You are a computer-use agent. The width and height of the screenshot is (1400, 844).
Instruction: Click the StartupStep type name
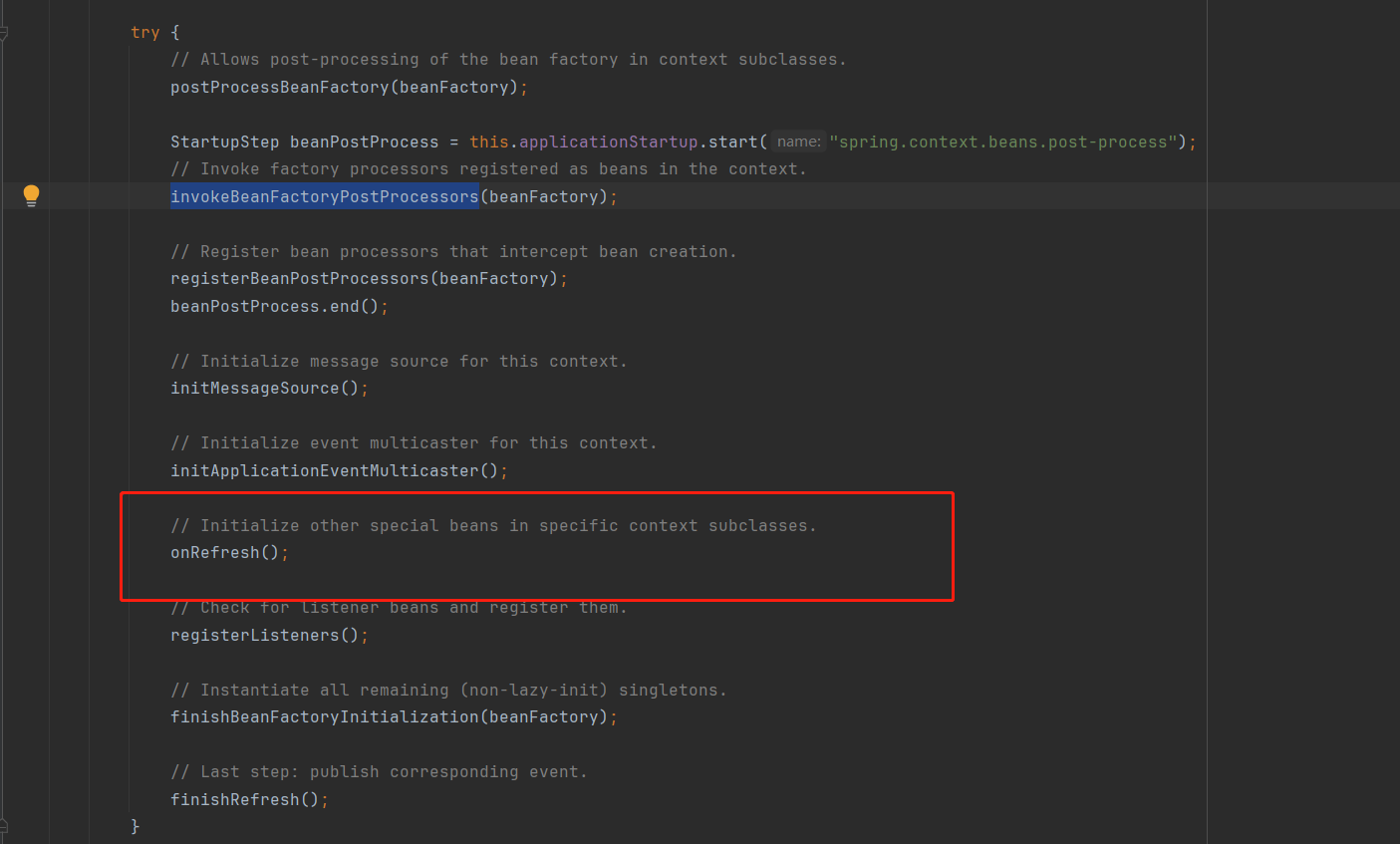[224, 142]
